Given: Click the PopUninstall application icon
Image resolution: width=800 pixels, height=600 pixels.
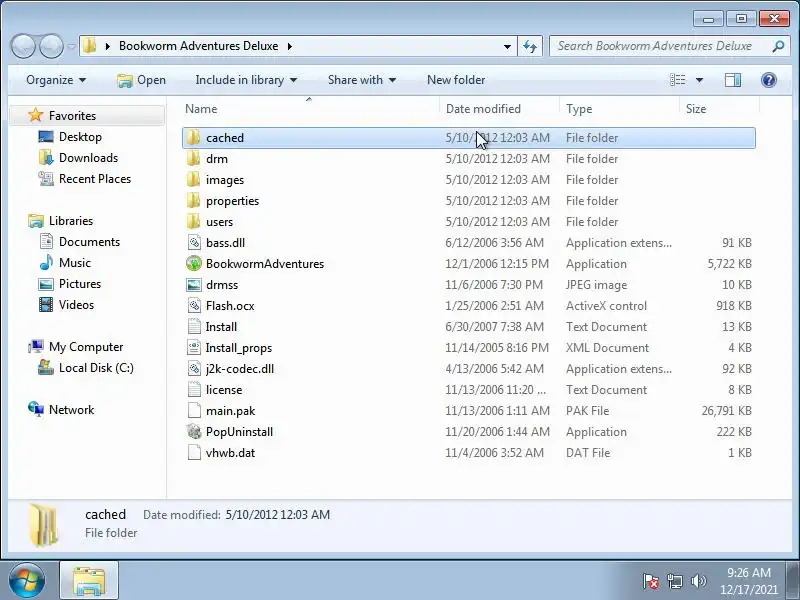Looking at the screenshot, I should click(x=194, y=432).
